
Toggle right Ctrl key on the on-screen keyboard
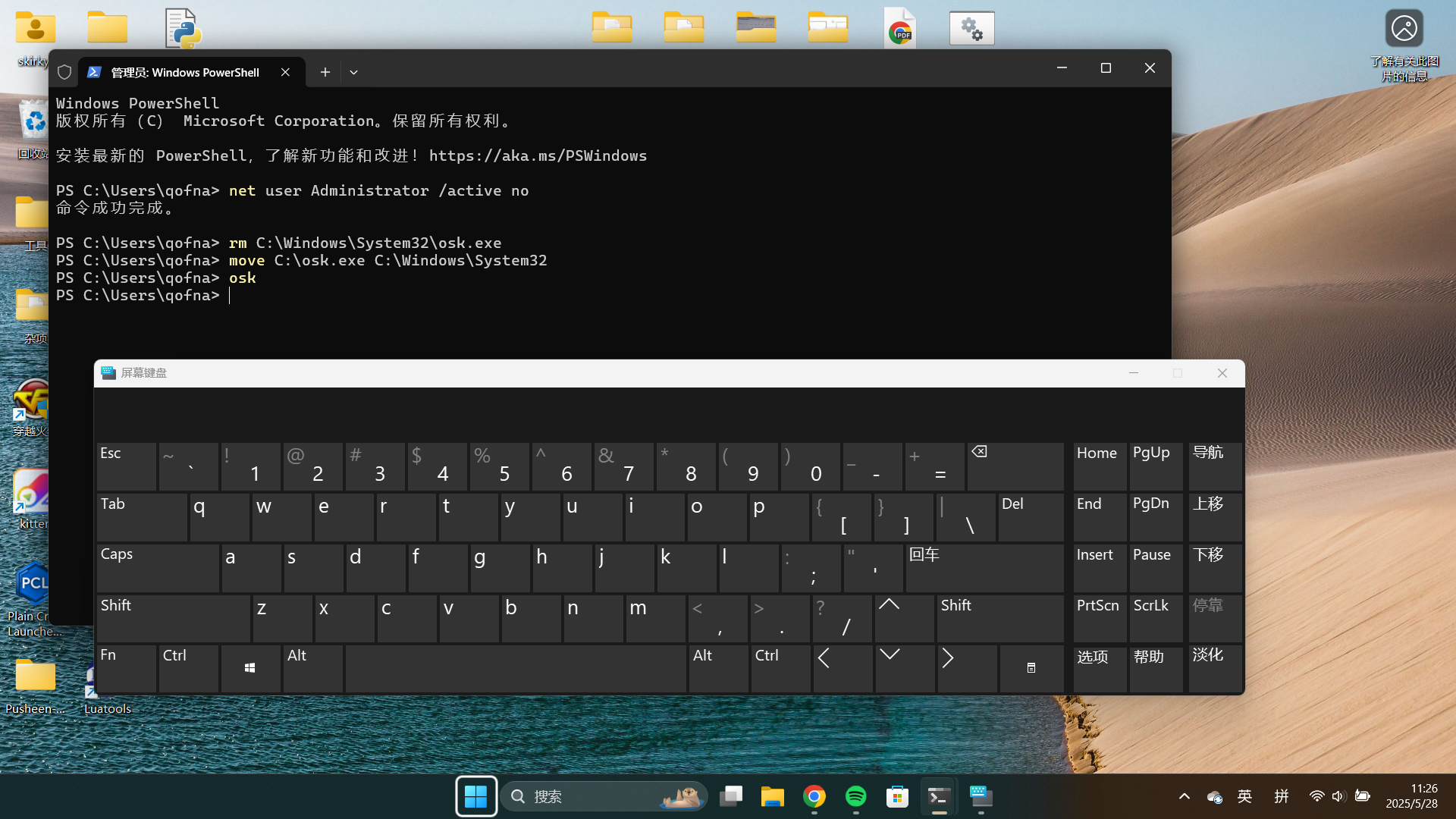pyautogui.click(x=780, y=668)
